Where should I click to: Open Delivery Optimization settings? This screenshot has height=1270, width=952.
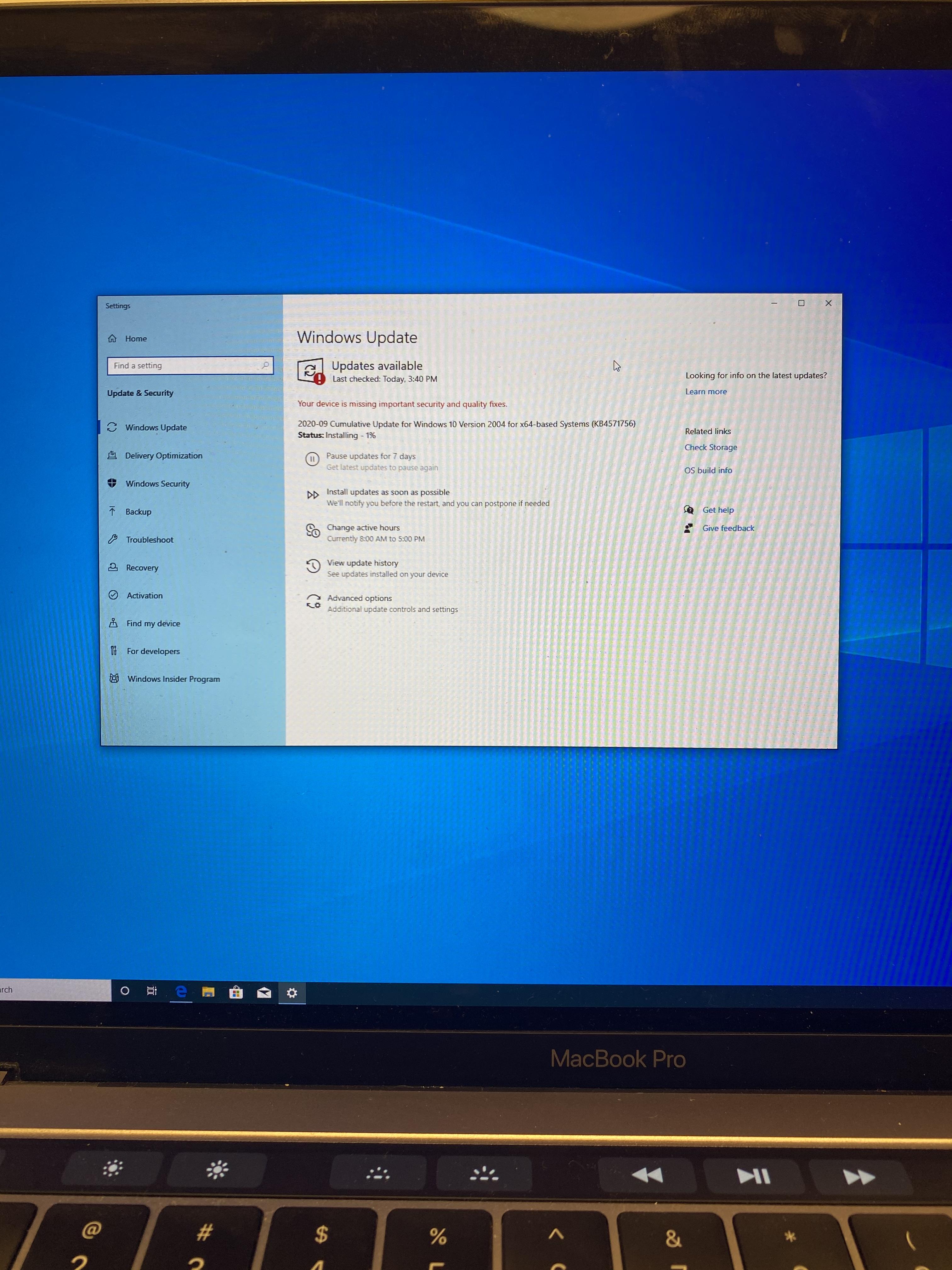tap(163, 455)
